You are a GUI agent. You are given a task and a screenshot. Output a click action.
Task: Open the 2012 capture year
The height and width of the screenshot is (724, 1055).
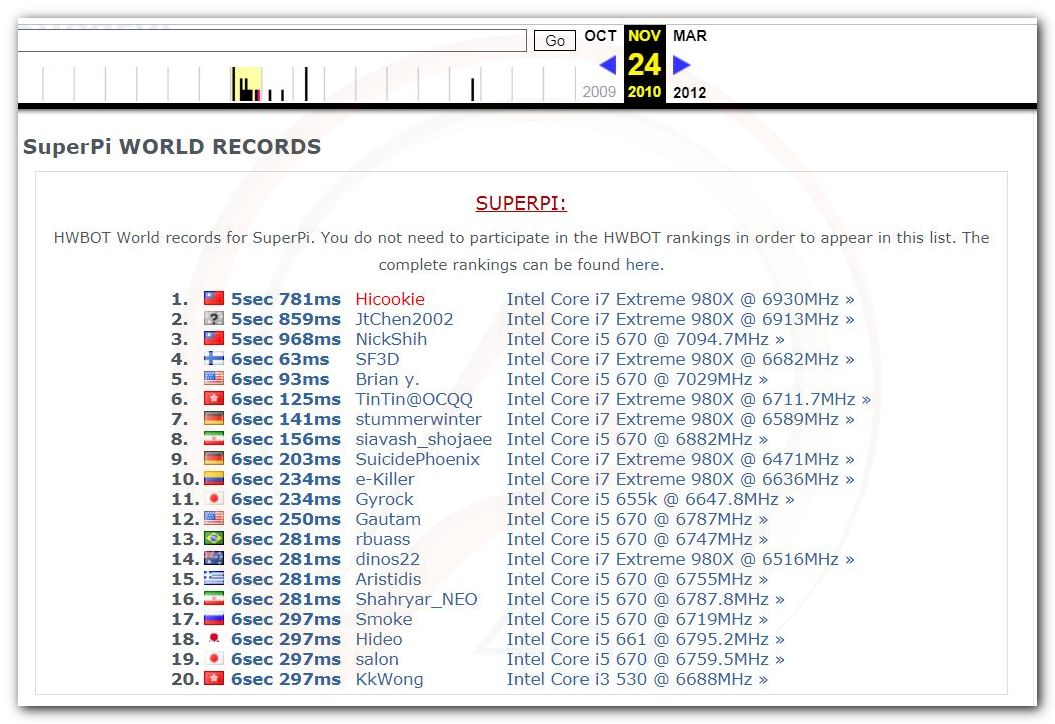coord(690,92)
